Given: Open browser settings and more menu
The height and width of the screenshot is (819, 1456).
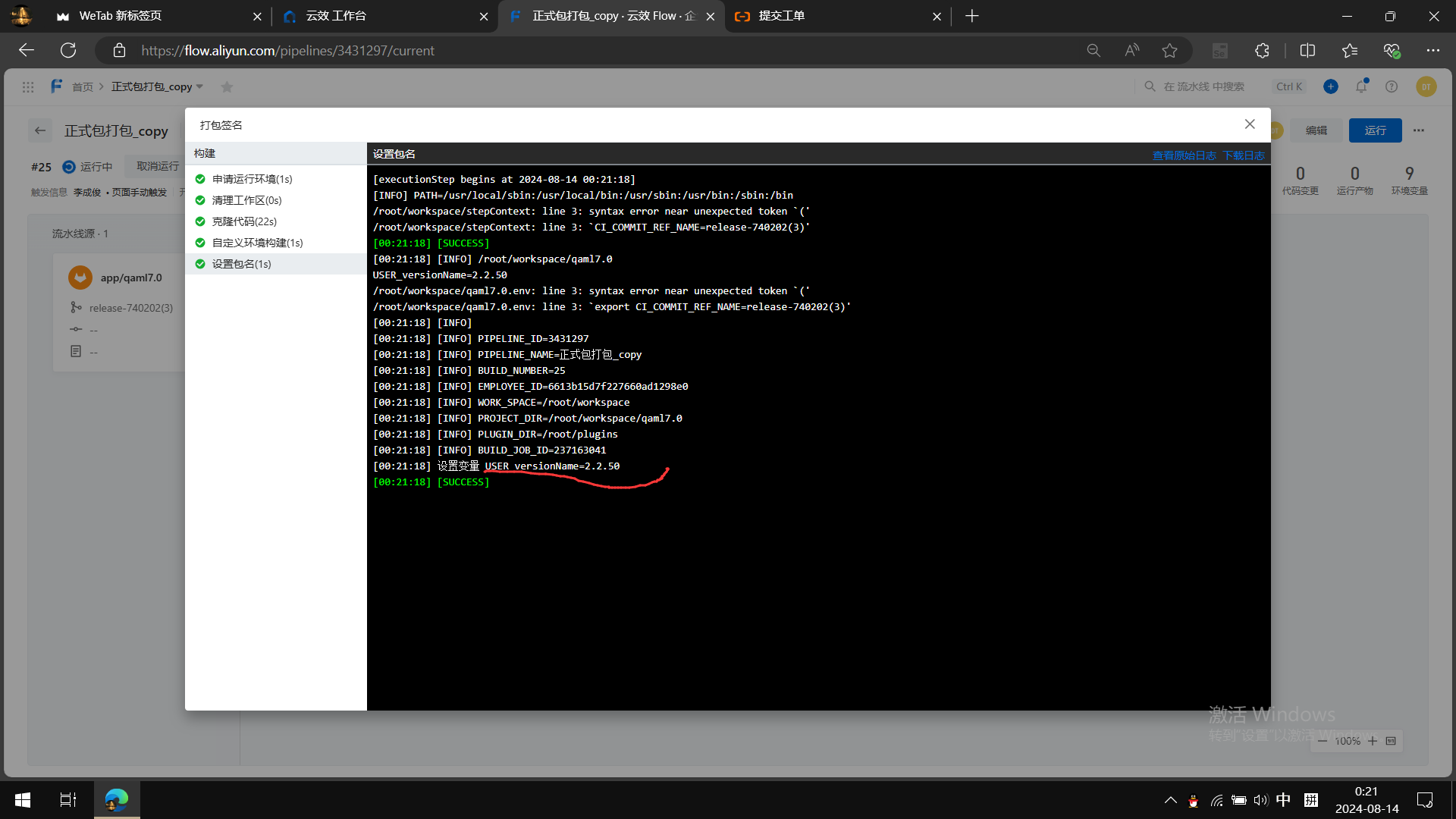Looking at the screenshot, I should tap(1432, 50).
